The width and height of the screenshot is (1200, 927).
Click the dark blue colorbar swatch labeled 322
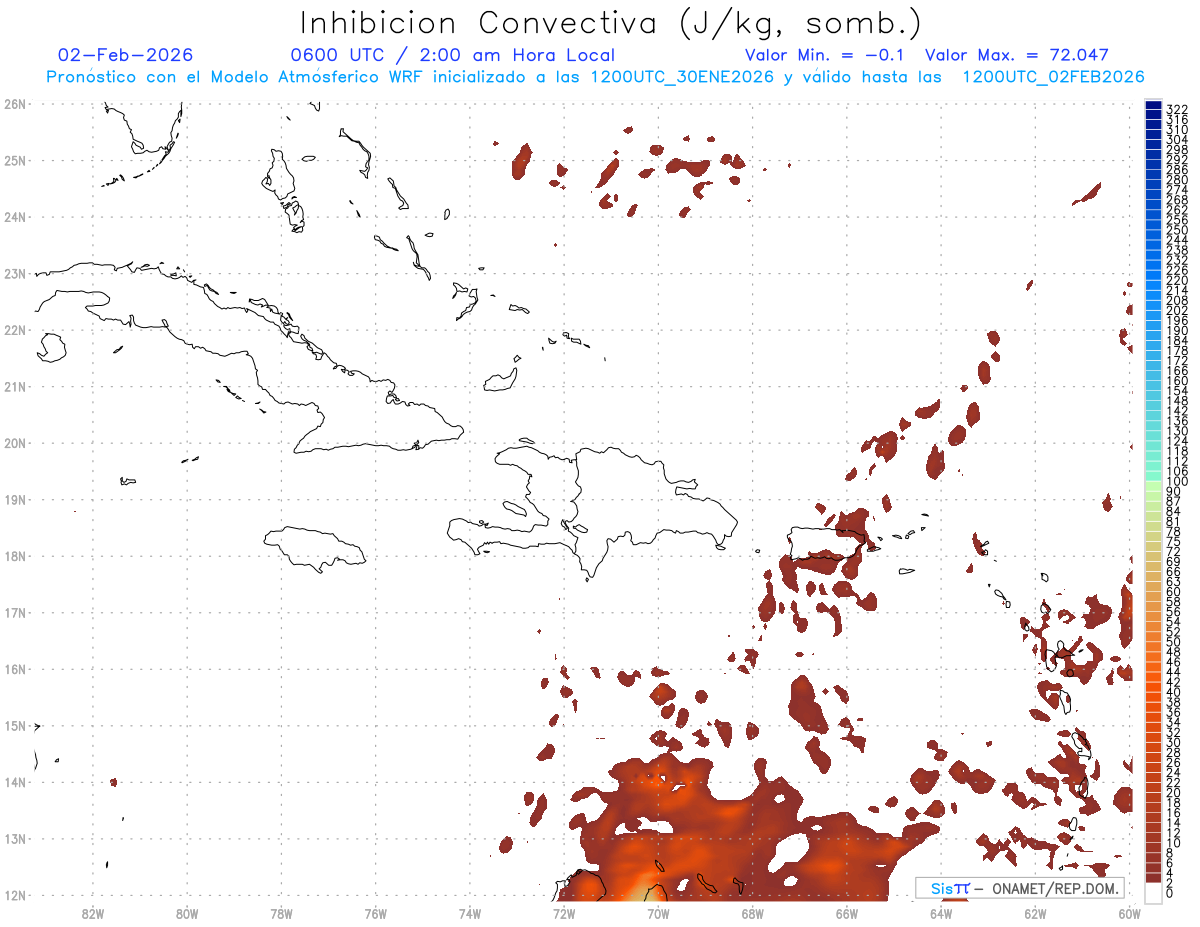click(1153, 105)
